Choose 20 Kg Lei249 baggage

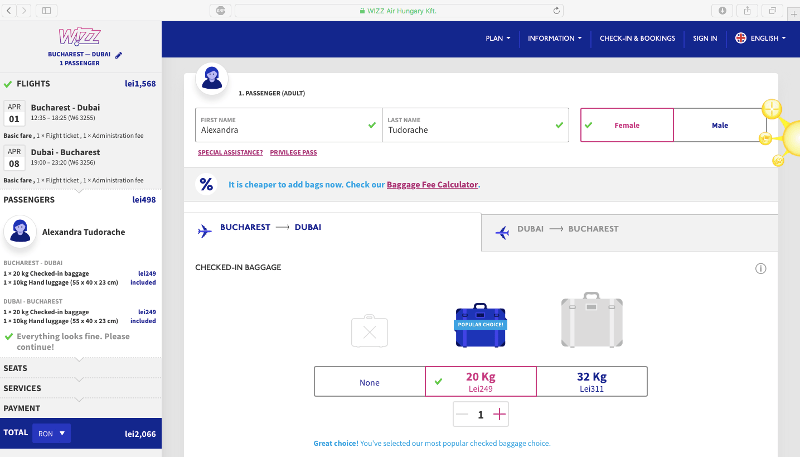(x=481, y=382)
